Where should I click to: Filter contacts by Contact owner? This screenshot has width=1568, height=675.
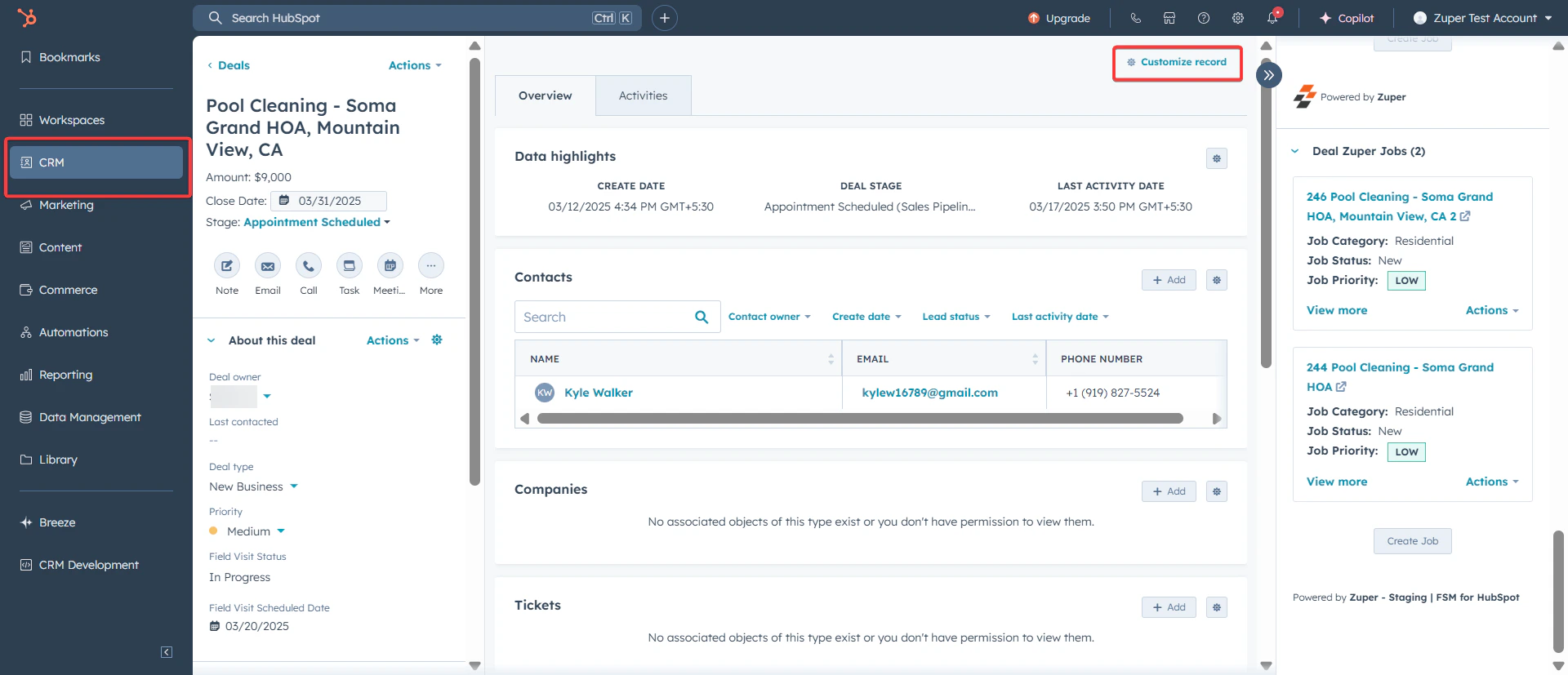(769, 317)
